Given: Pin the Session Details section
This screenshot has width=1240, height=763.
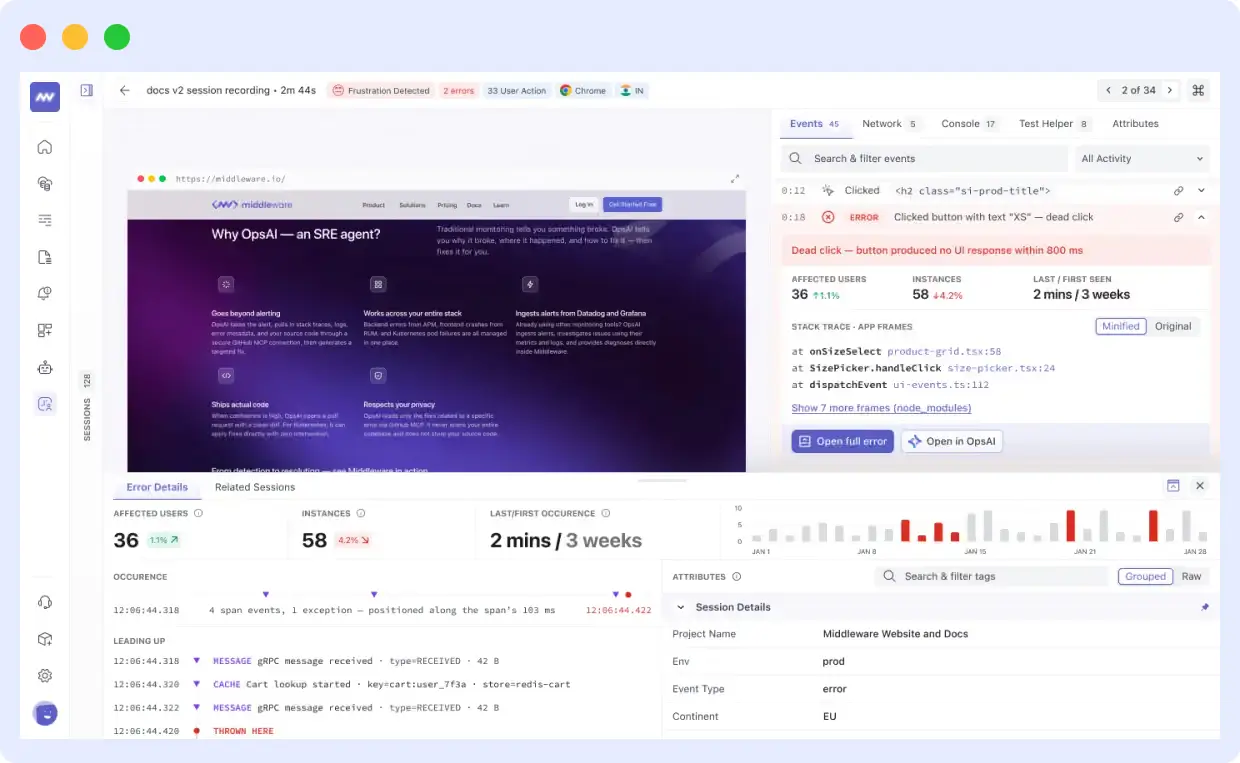Looking at the screenshot, I should (1205, 607).
